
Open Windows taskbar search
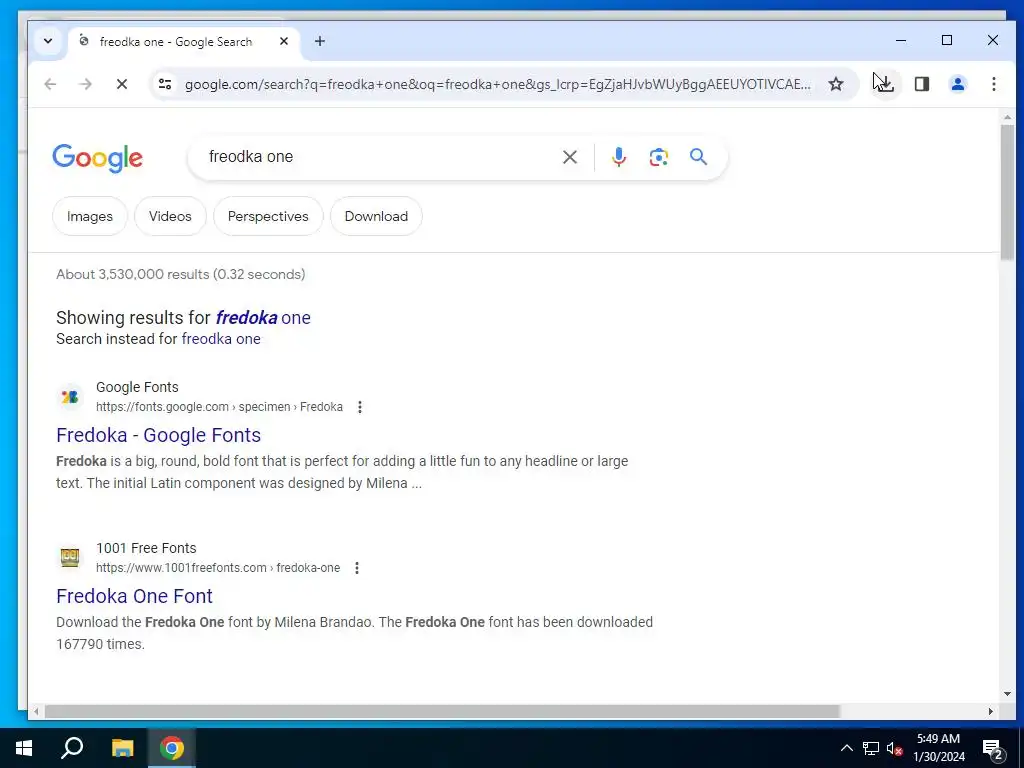coord(72,748)
